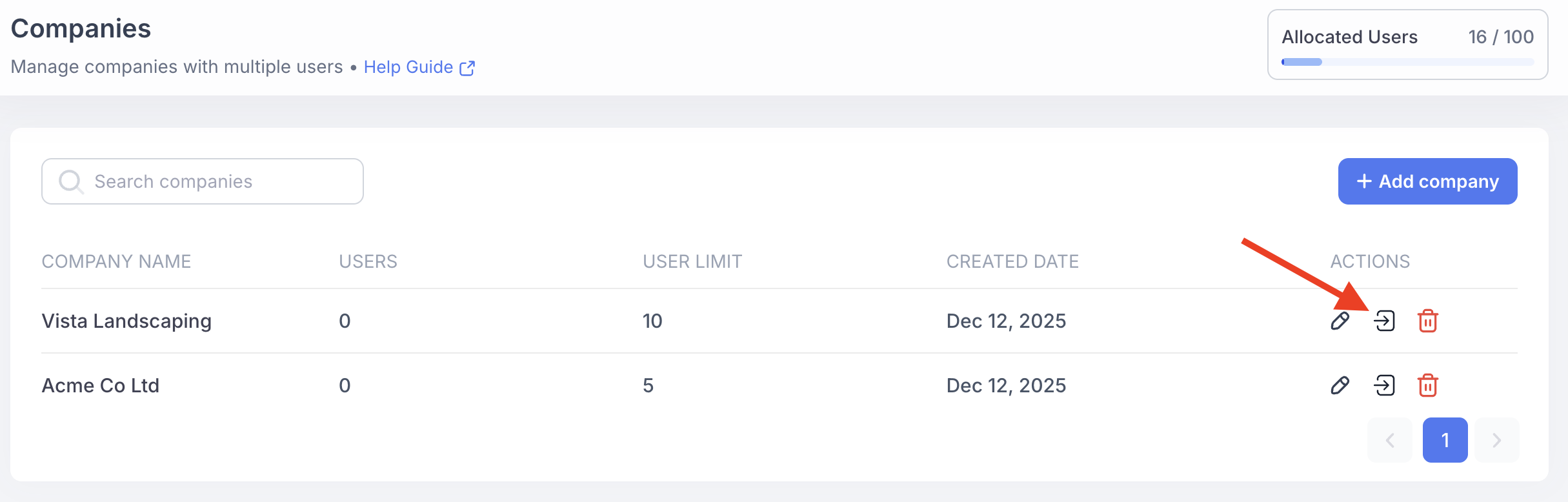Log in to Vista Landscaping company
Image resolution: width=1568 pixels, height=502 pixels.
(1384, 321)
